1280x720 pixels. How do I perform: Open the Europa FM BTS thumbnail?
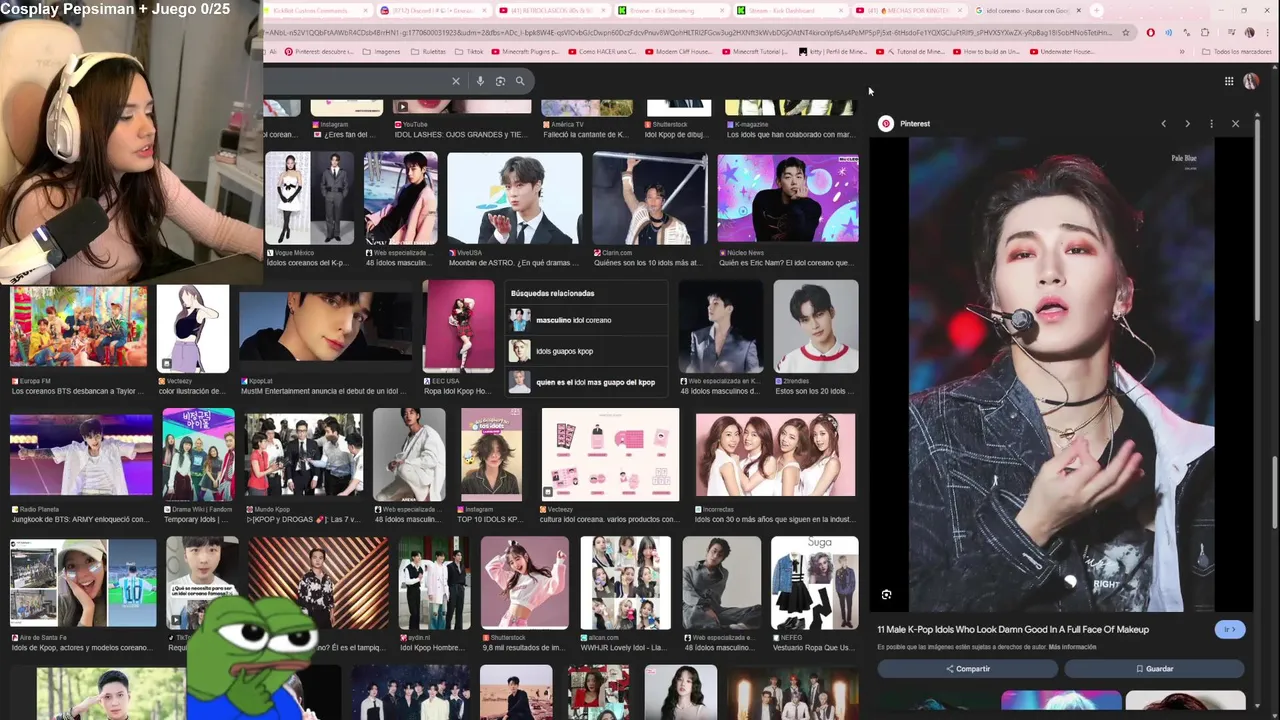[78, 327]
